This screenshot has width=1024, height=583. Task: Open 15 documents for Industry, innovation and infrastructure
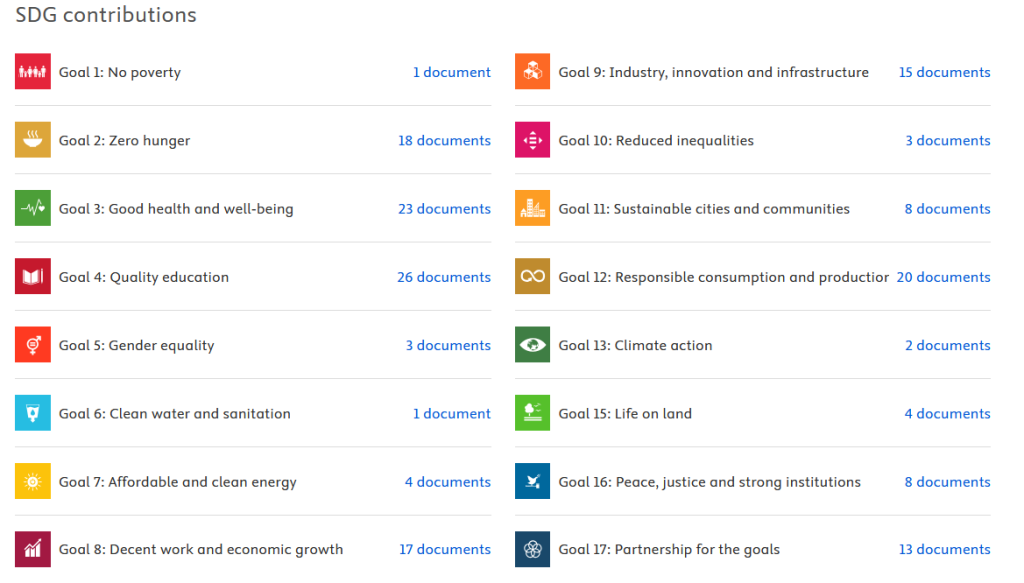(944, 72)
